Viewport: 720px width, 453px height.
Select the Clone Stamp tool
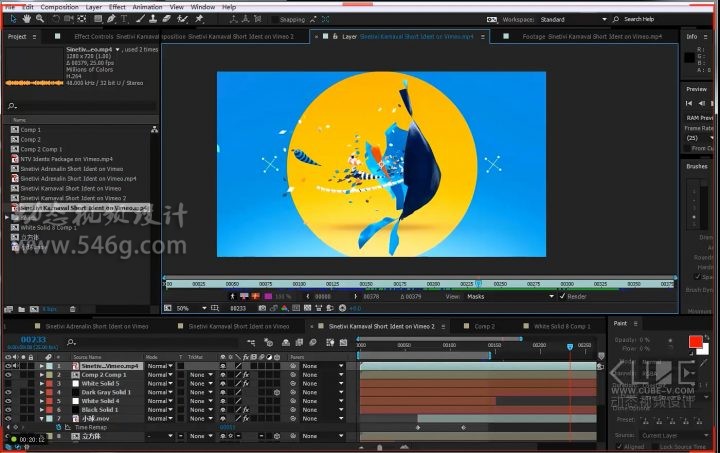tap(153, 19)
